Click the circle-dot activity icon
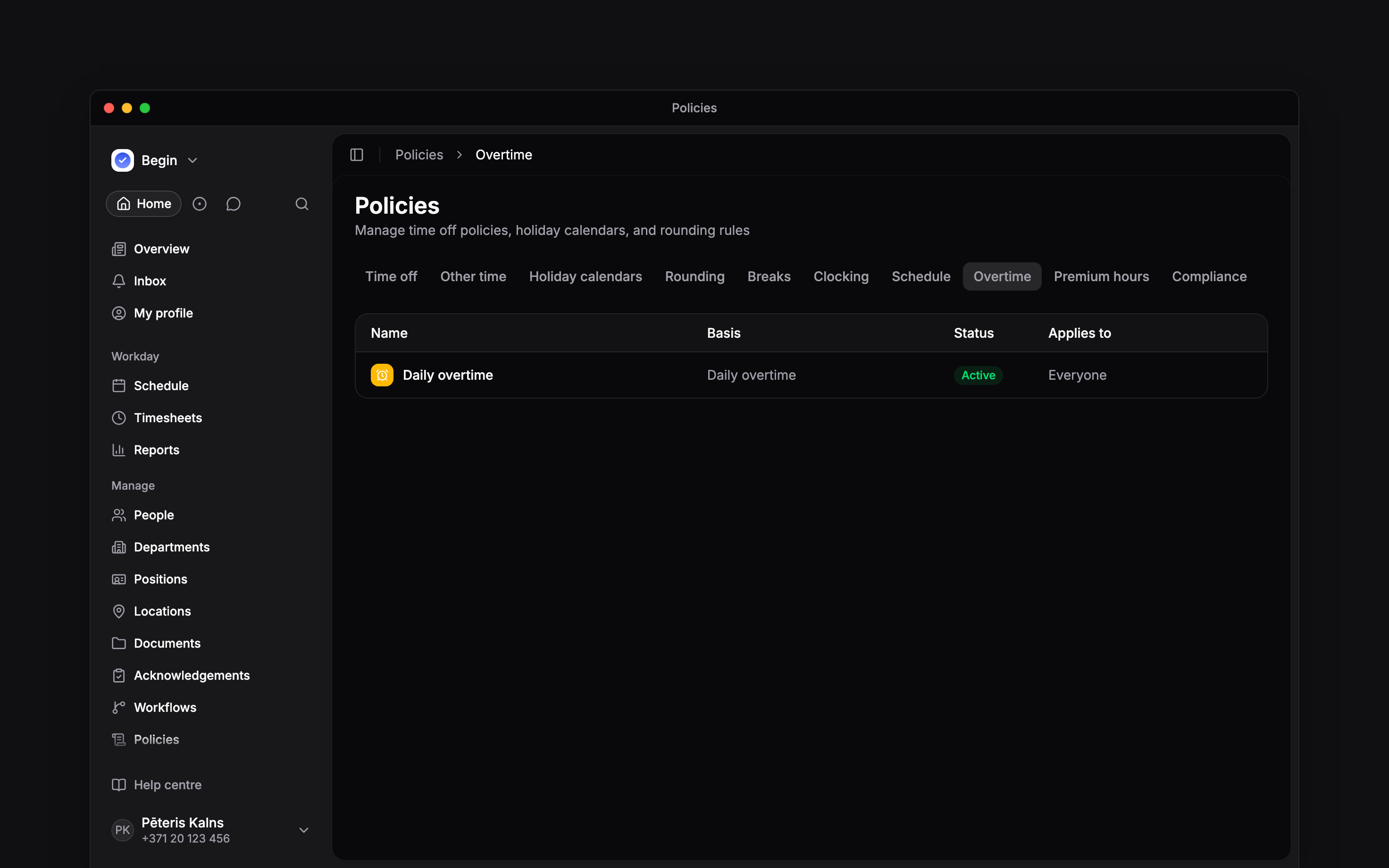This screenshot has width=1389, height=868. pos(199,204)
